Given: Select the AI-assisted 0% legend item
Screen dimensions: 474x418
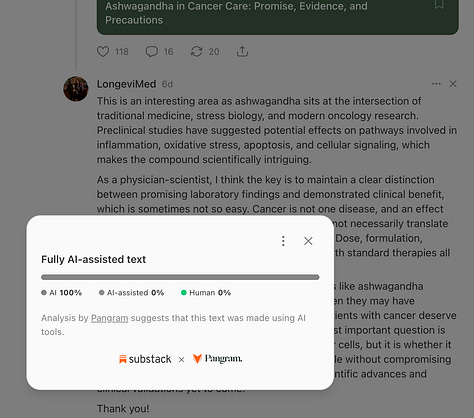Looking at the screenshot, I should [131, 293].
